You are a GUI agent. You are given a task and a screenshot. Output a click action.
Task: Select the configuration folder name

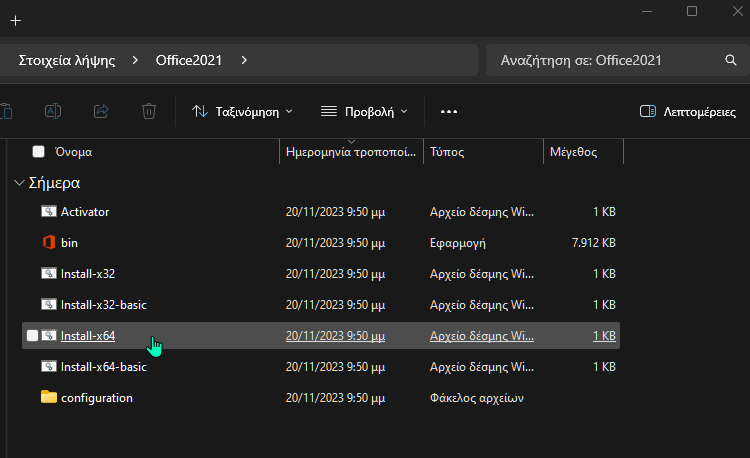pyautogui.click(x=97, y=398)
